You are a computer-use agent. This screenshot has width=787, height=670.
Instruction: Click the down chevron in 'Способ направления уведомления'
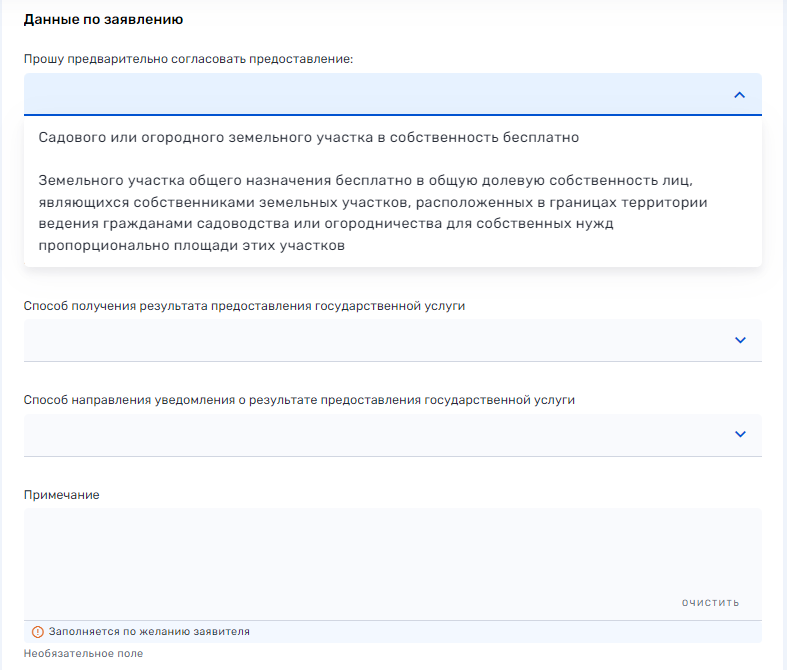point(739,434)
